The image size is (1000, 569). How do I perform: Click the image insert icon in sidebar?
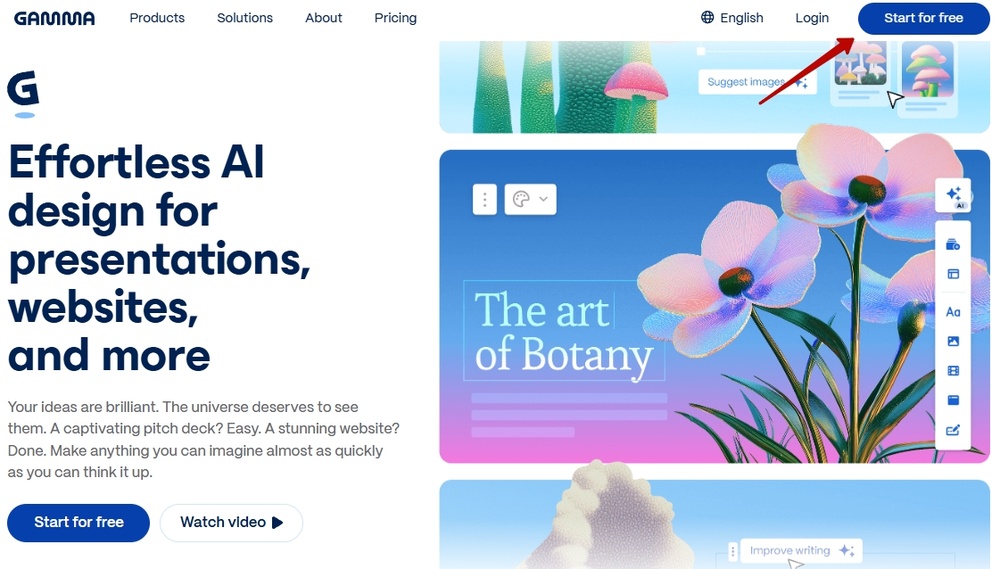(953, 341)
